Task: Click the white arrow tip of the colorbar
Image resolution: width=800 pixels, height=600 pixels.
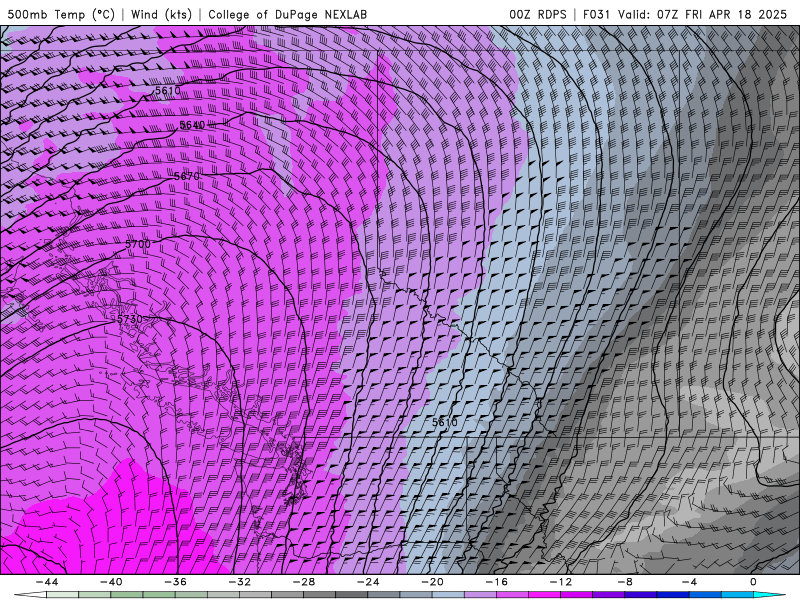Action: pos(30,595)
